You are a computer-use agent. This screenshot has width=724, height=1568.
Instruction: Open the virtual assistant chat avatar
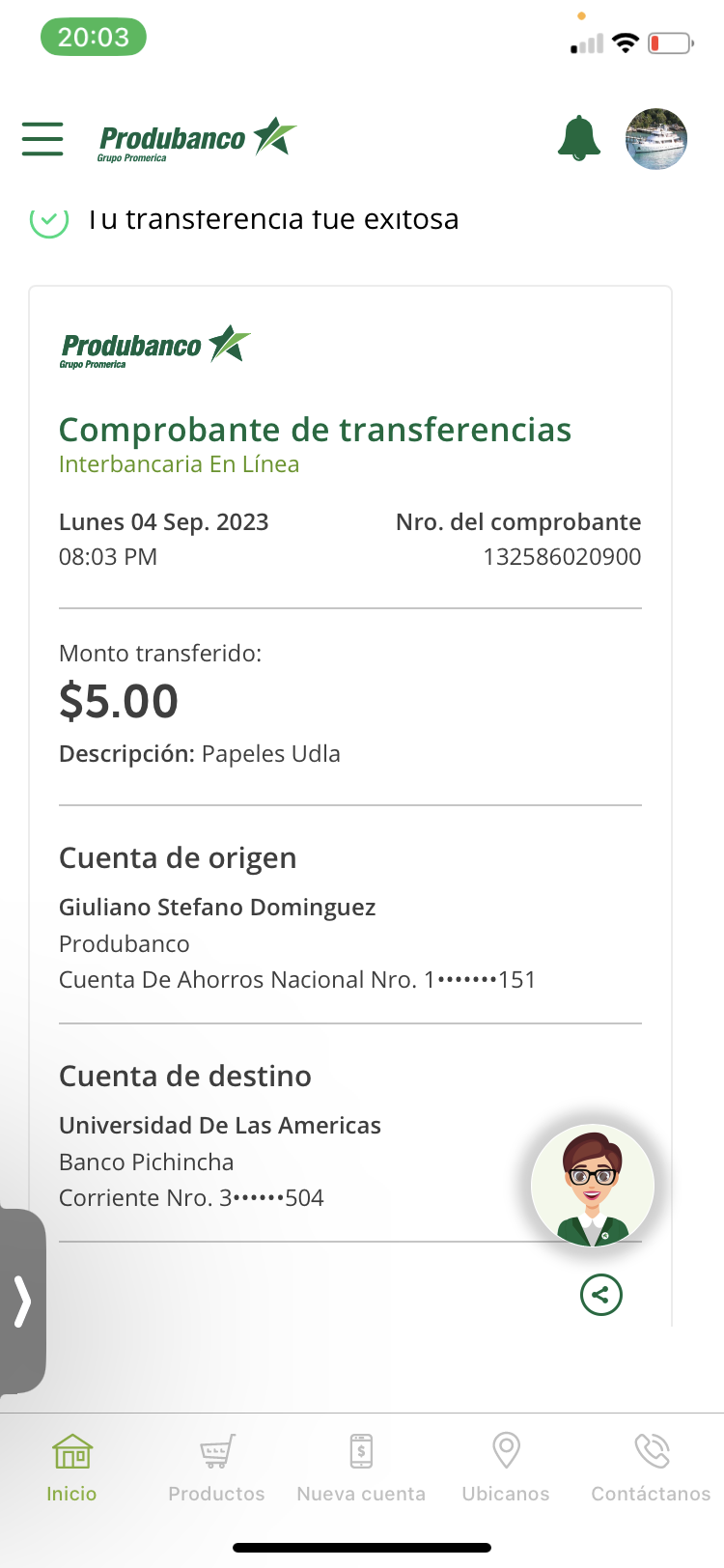593,1186
